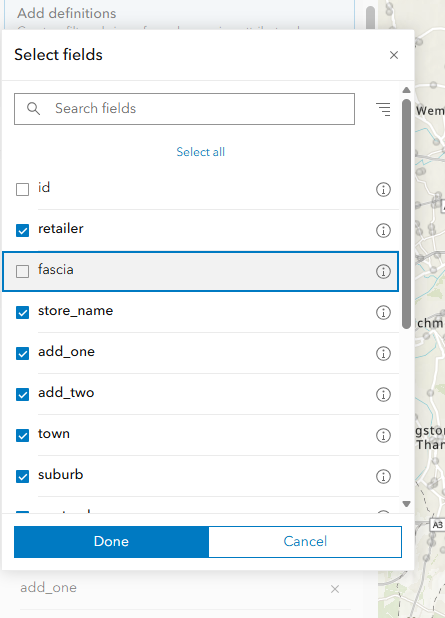Click the field list scrollbar thumb
445x618 pixels.
pyautogui.click(x=406, y=214)
